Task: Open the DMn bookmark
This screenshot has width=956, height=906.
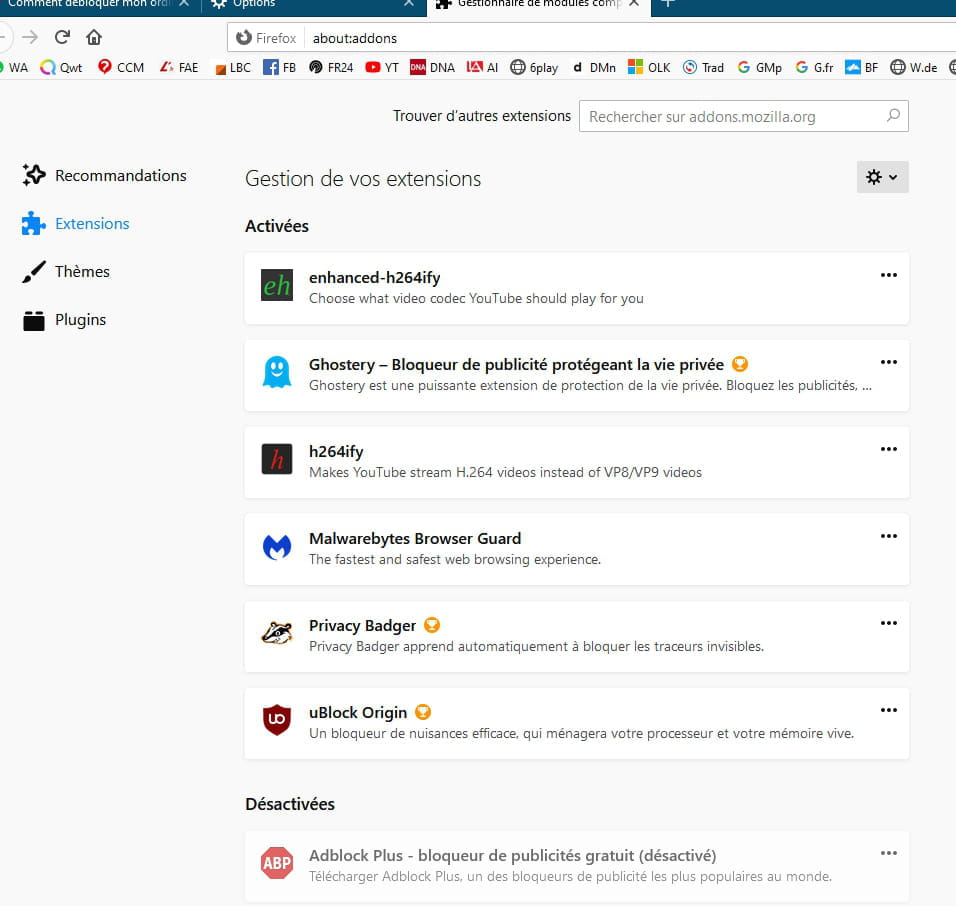Action: point(594,67)
